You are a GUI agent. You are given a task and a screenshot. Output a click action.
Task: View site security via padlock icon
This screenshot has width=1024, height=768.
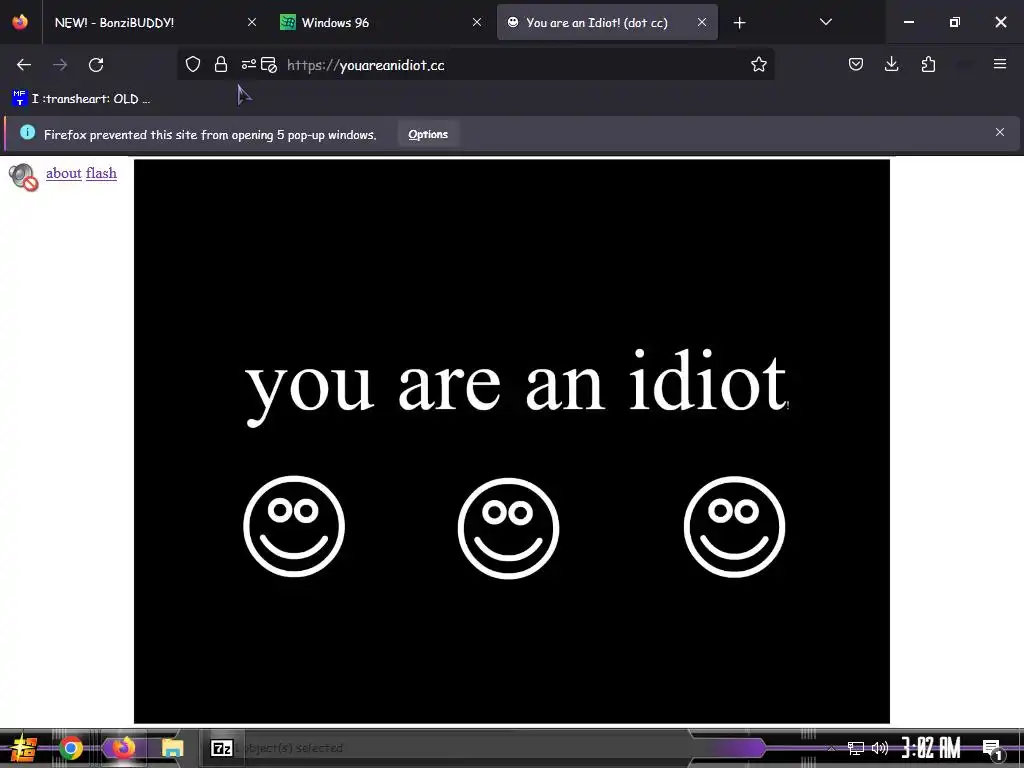(221, 65)
